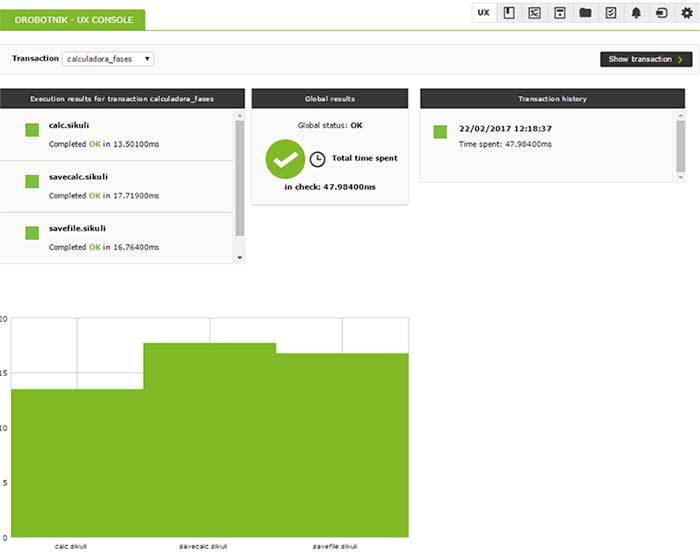
Task: Click transaction history scrollbar up arrow
Action: 680,116
